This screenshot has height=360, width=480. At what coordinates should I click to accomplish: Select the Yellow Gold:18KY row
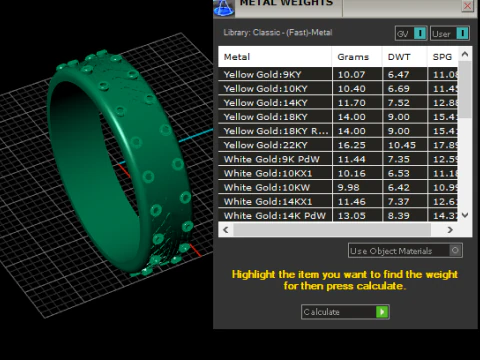pyautogui.click(x=338, y=117)
